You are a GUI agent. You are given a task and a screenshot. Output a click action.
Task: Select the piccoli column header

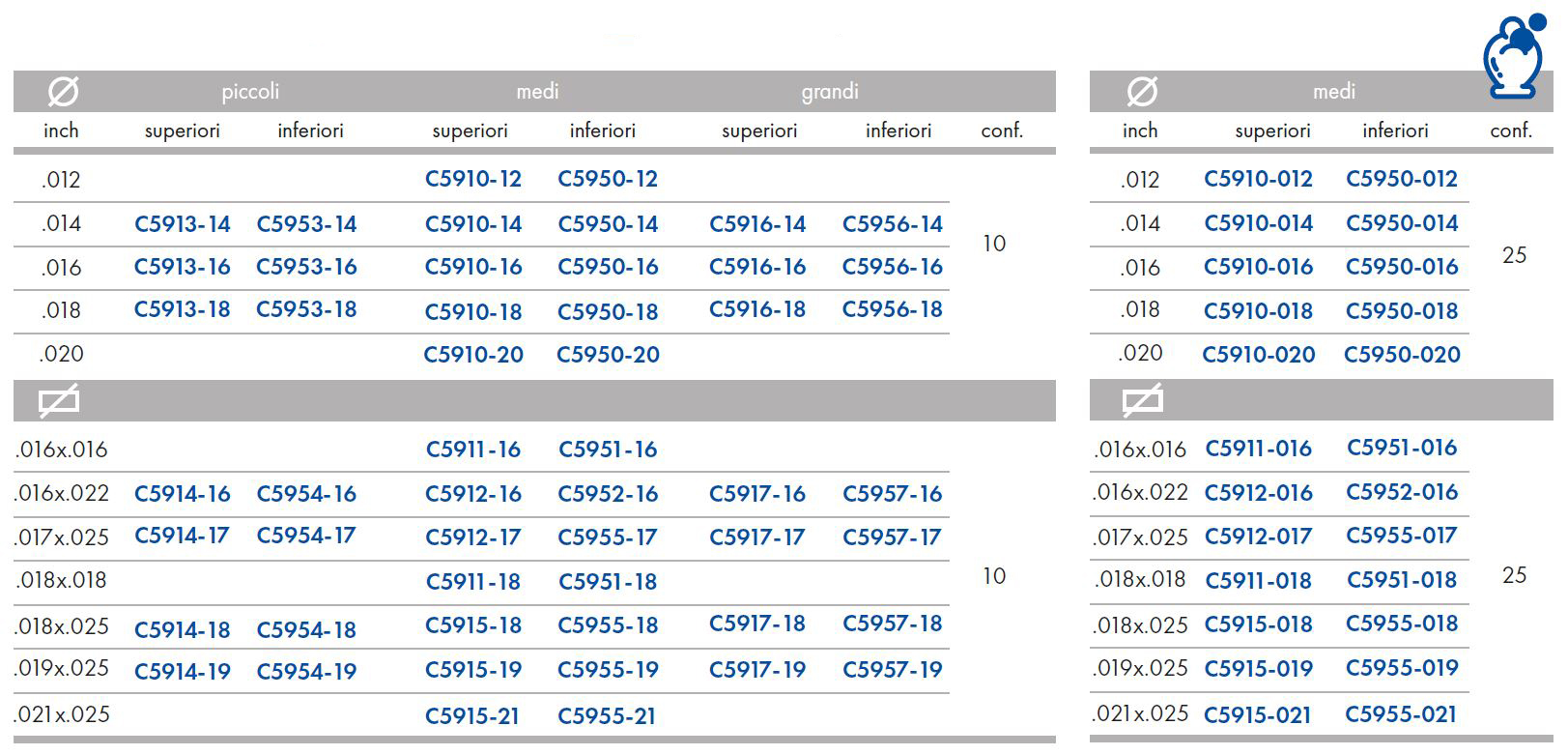tap(250, 92)
